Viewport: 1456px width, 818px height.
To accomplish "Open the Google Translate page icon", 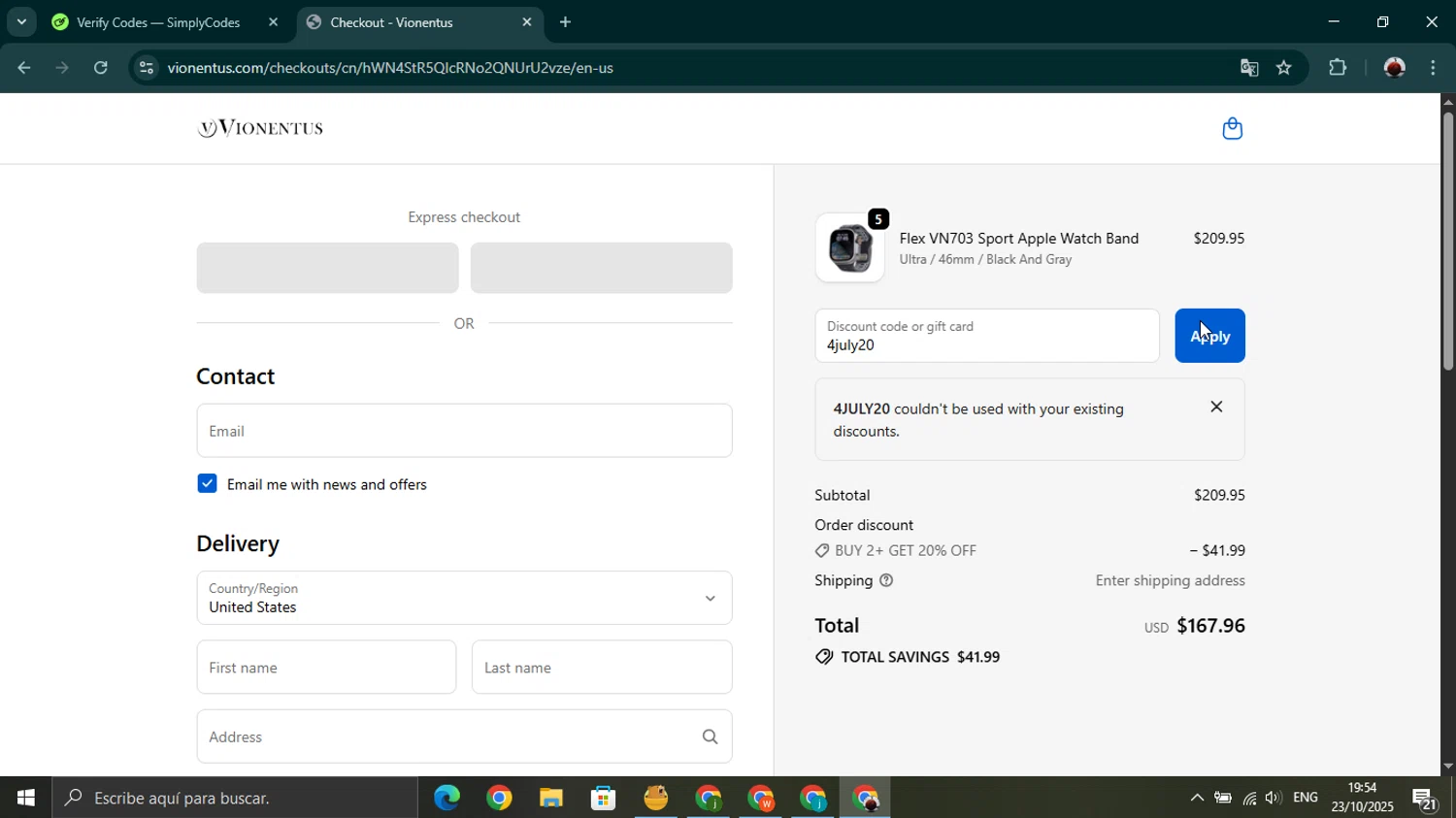I will [x=1249, y=68].
